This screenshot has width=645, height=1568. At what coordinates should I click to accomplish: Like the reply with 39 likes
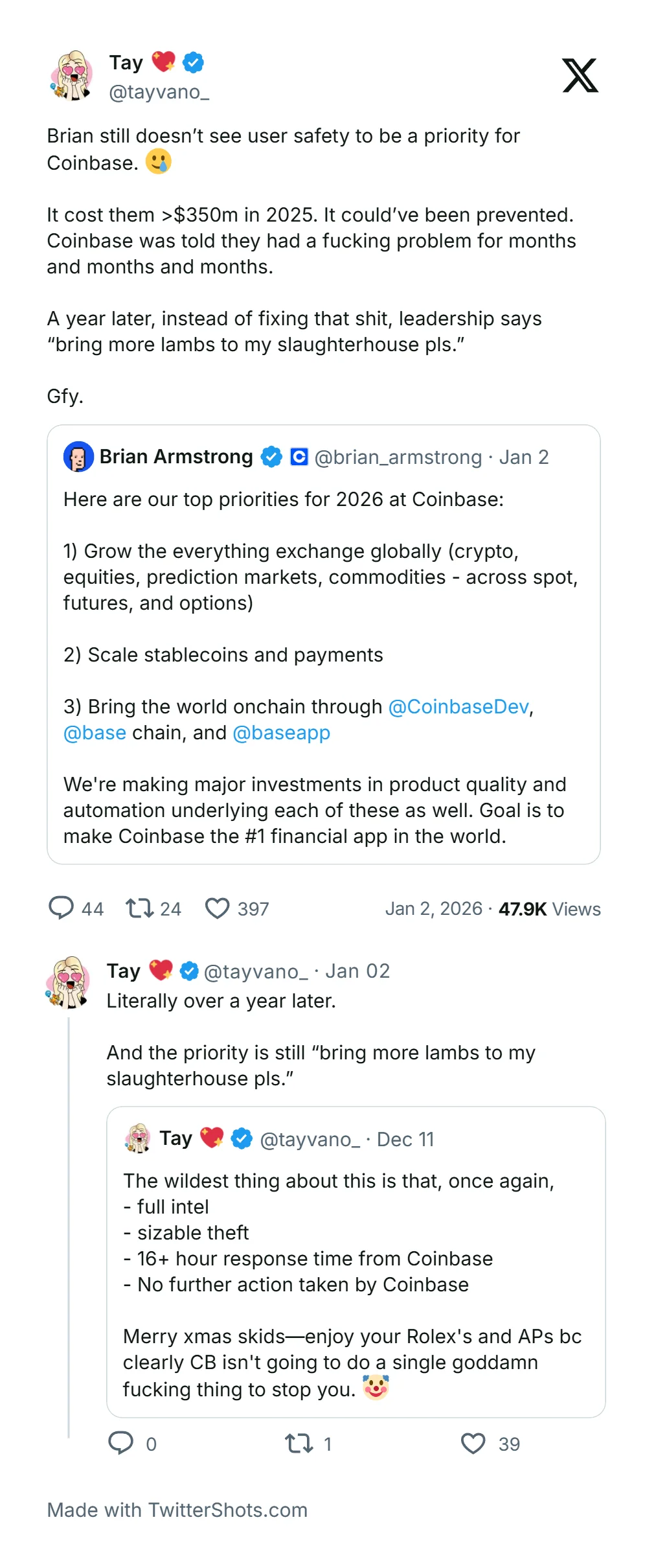(473, 1443)
